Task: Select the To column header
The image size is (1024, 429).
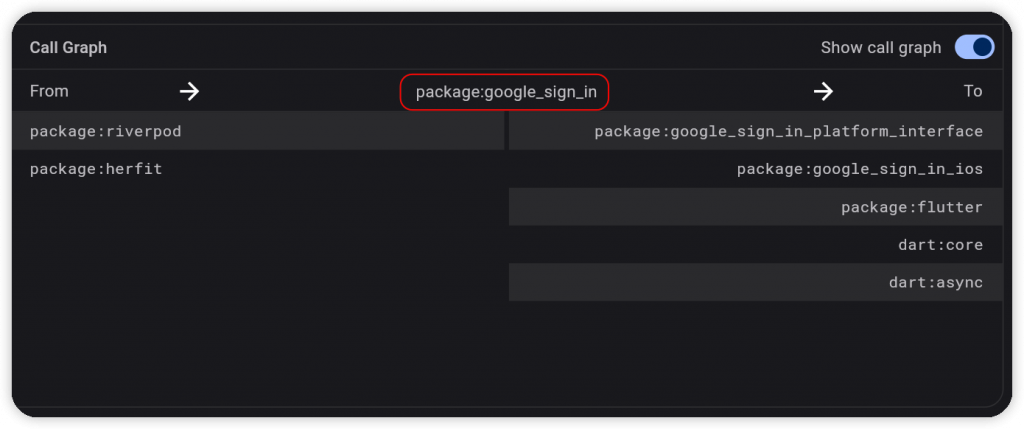Action: click(x=973, y=91)
